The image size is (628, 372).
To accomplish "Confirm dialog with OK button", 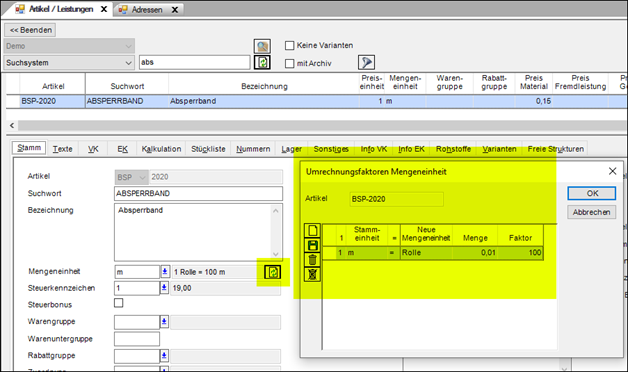I will pyautogui.click(x=592, y=193).
